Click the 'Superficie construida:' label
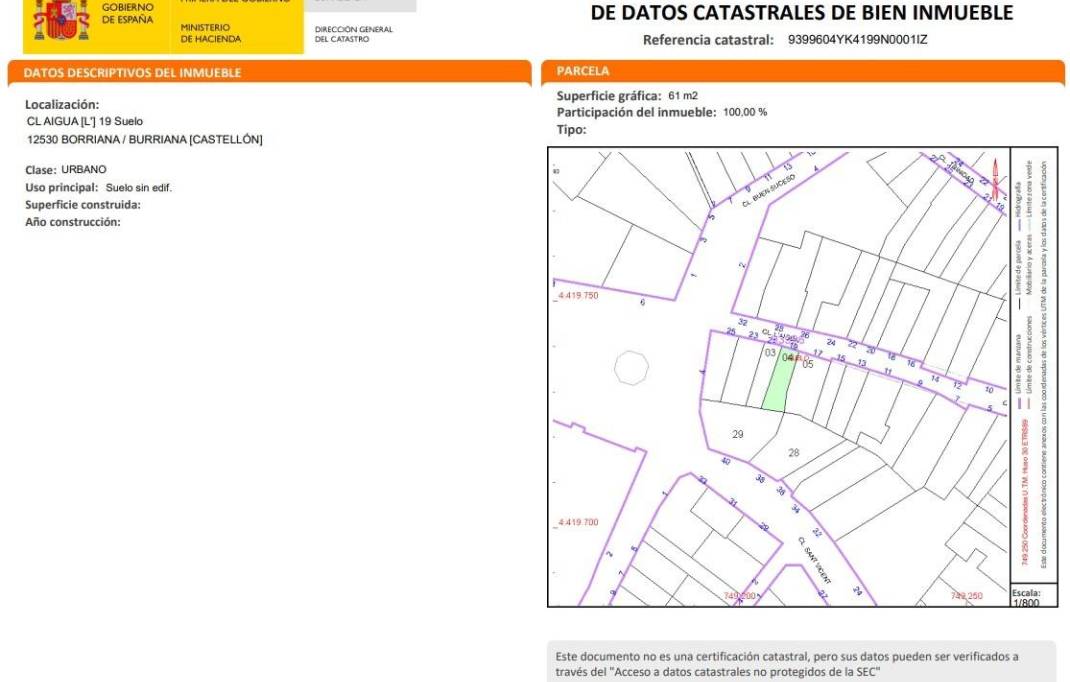Image resolution: width=1070 pixels, height=682 pixels. click(83, 205)
